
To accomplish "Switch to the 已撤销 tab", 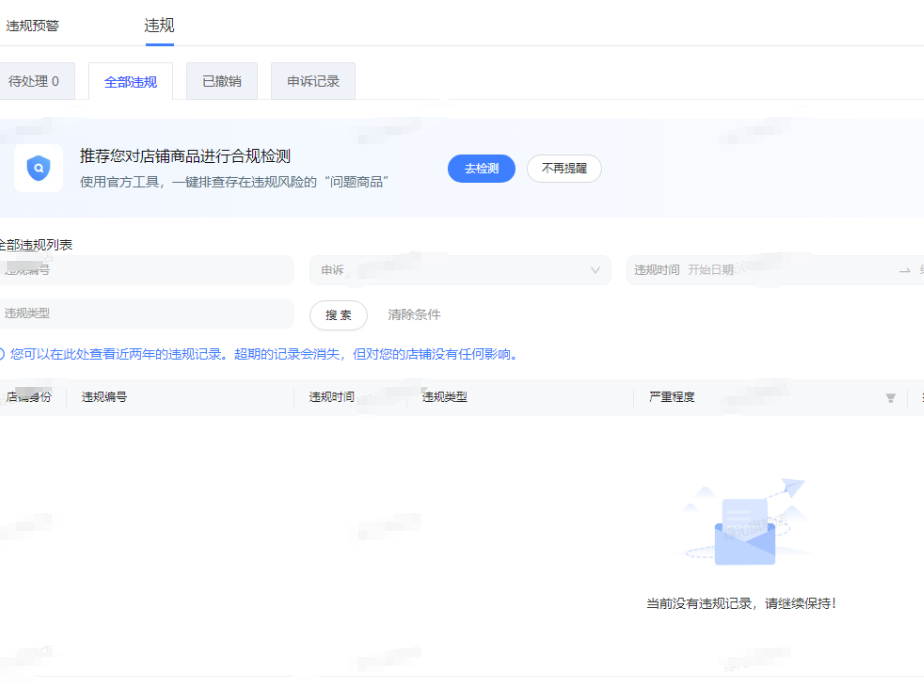I will (221, 82).
